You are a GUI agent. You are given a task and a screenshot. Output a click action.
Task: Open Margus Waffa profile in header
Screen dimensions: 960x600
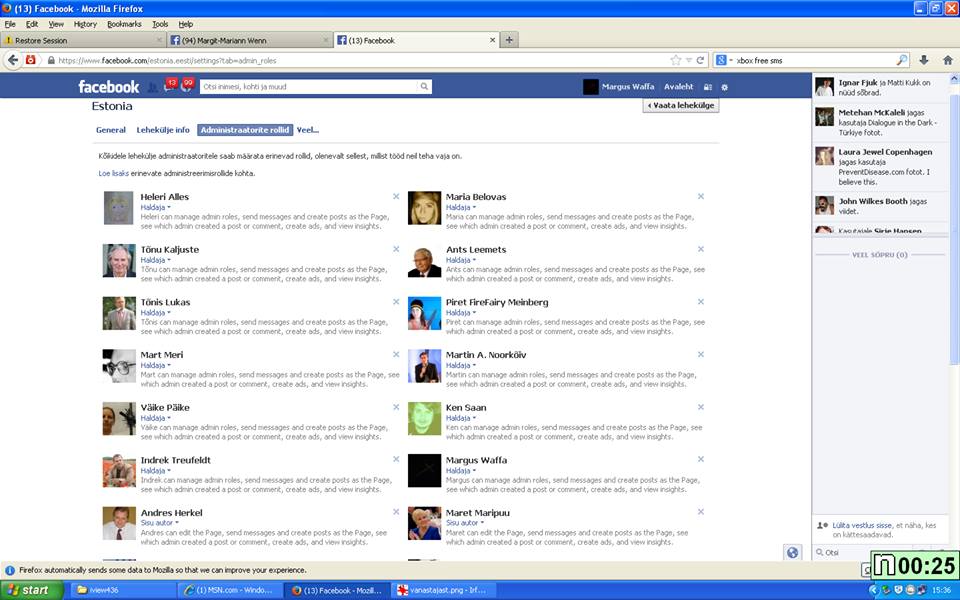(x=619, y=87)
